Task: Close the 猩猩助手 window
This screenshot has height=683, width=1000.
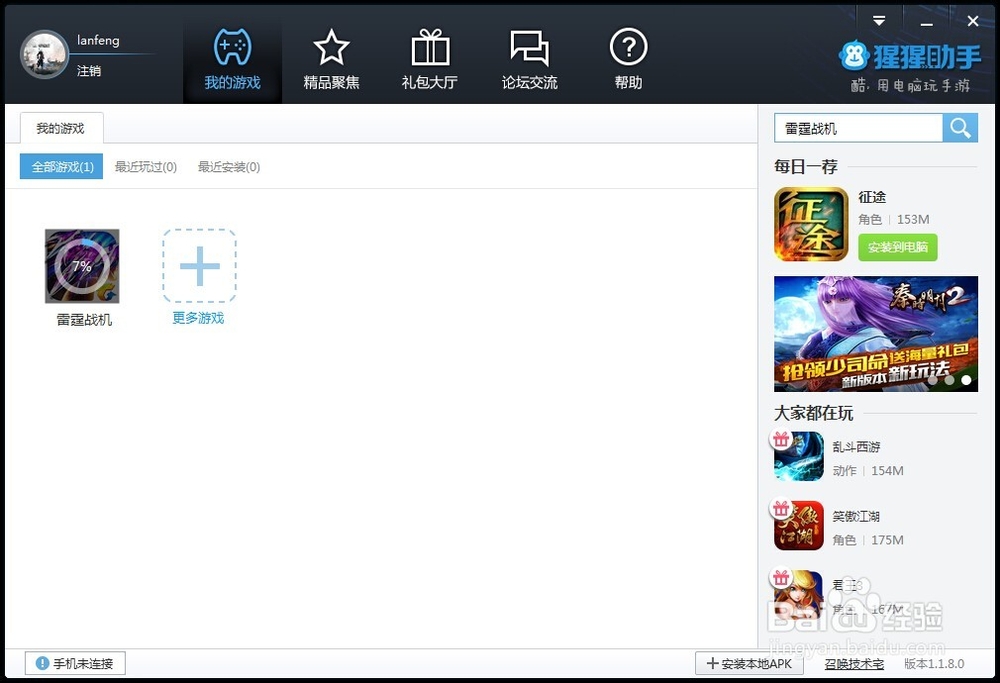Action: (x=973, y=21)
